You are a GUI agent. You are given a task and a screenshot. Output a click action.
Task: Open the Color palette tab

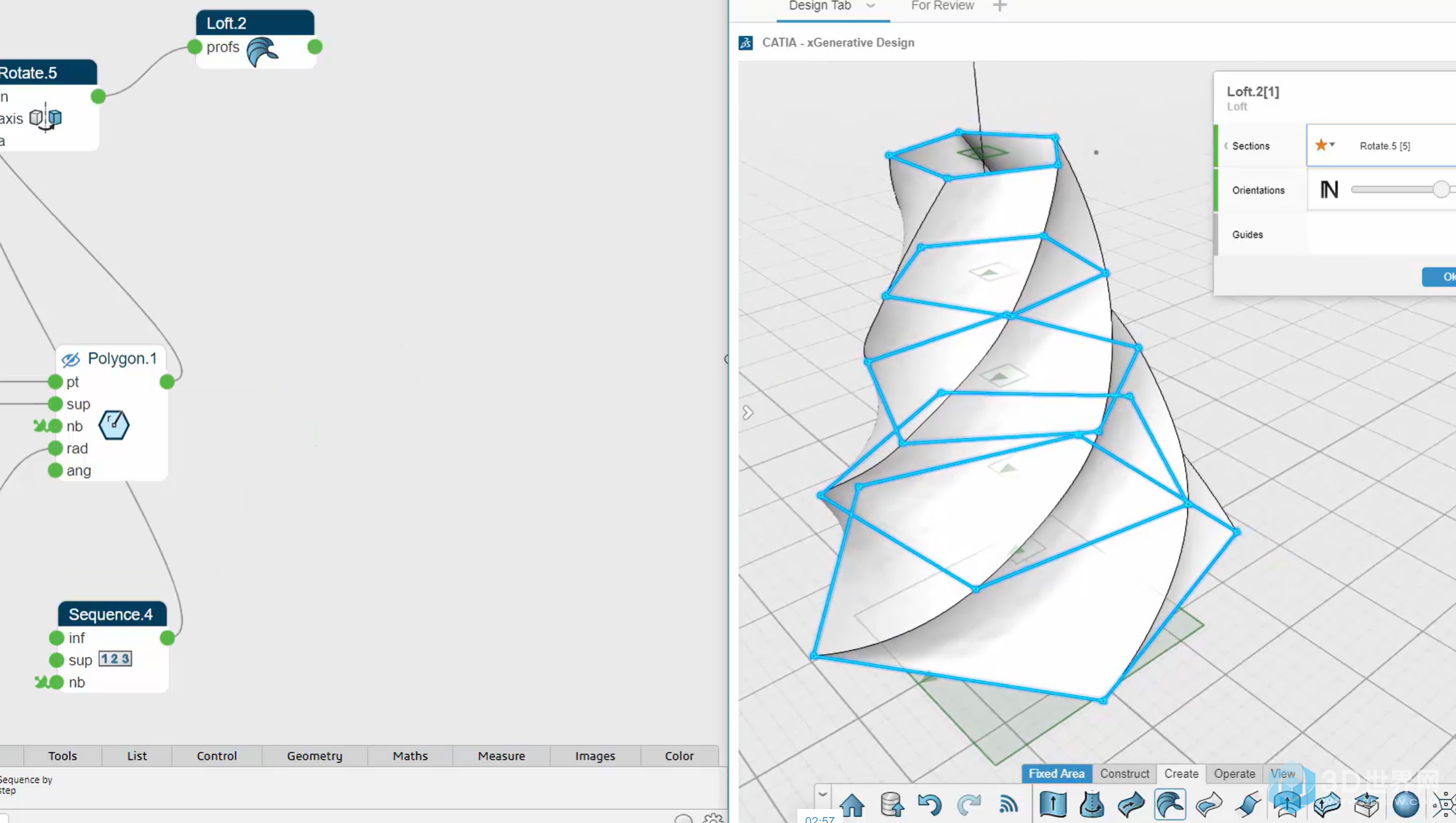(x=679, y=756)
